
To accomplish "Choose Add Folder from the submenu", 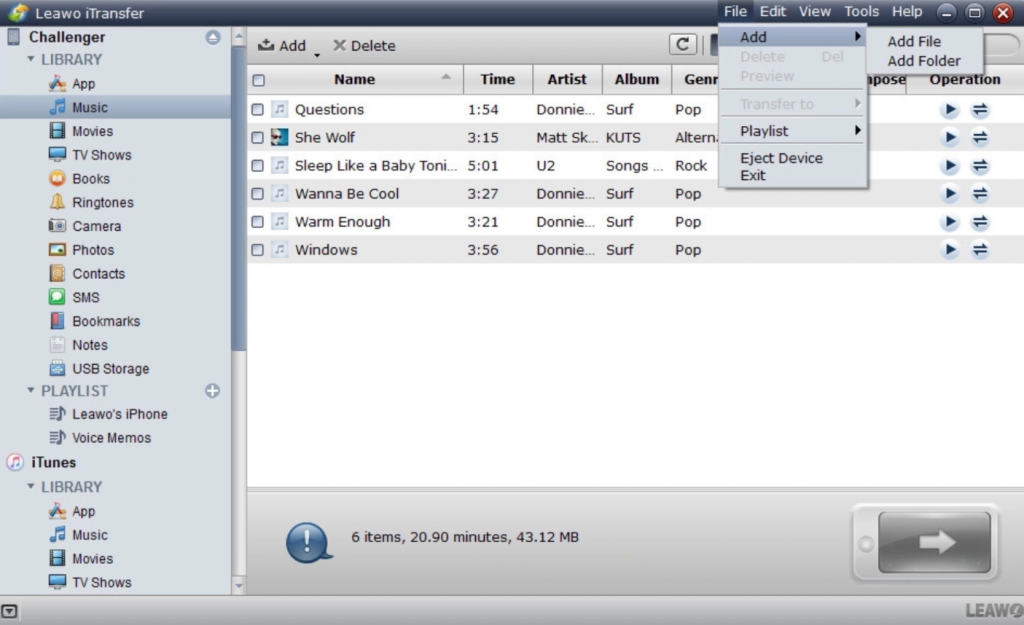I will click(923, 60).
